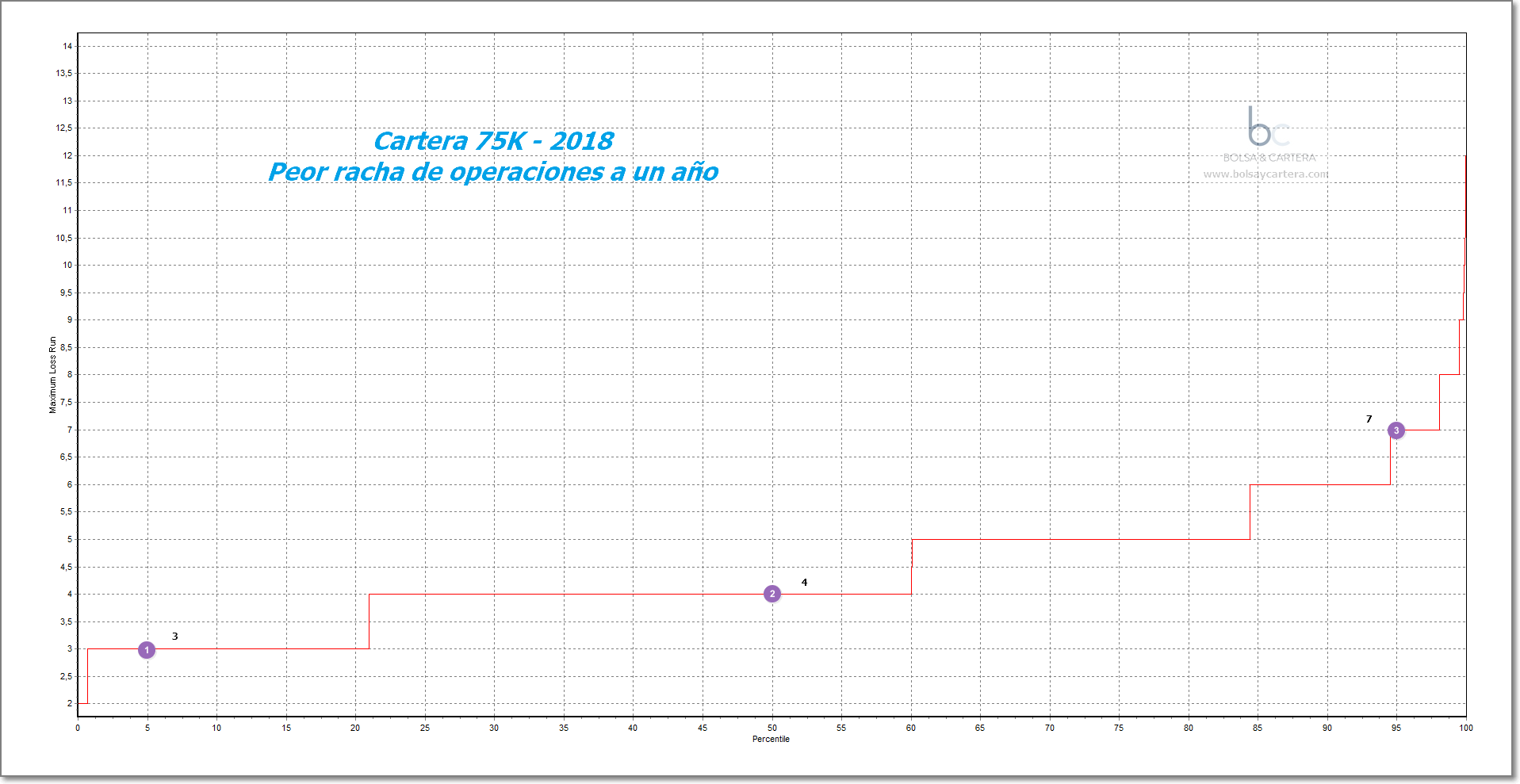This screenshot has width=1520, height=784.
Task: Pick the y-axis tick value 2,5
Action: coord(66,676)
